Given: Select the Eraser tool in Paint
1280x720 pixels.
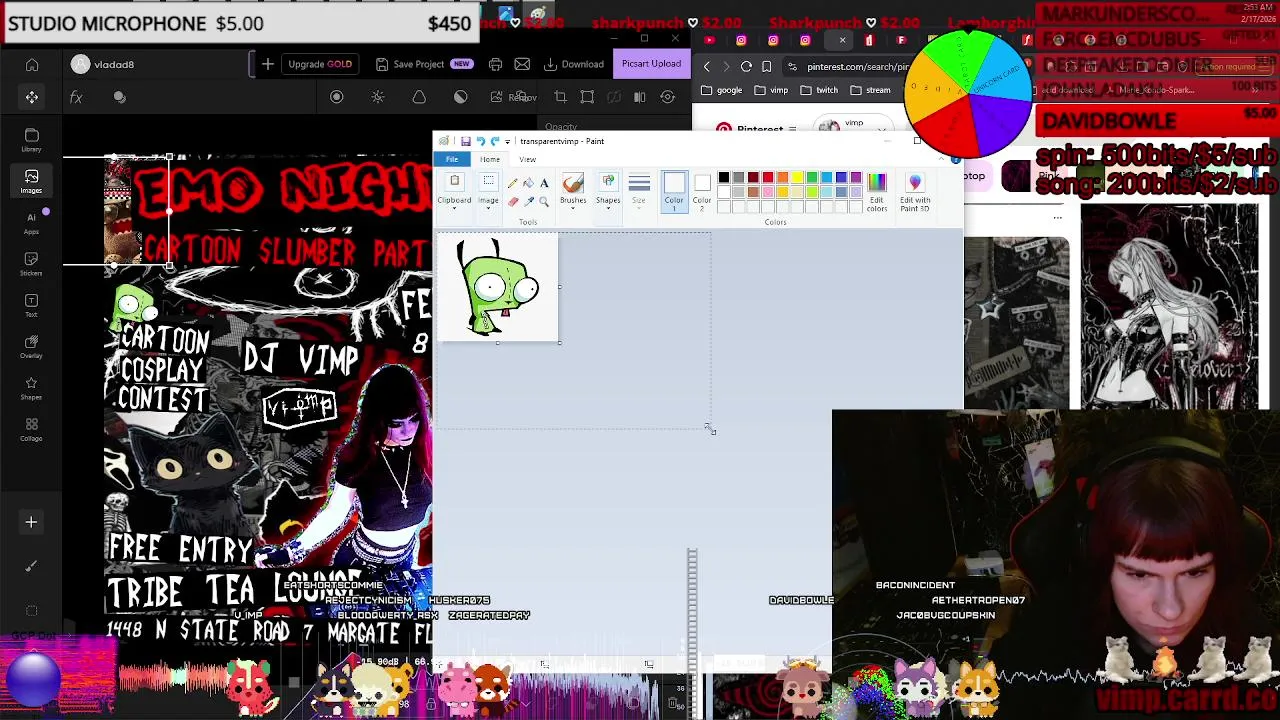Looking at the screenshot, I should tap(513, 201).
